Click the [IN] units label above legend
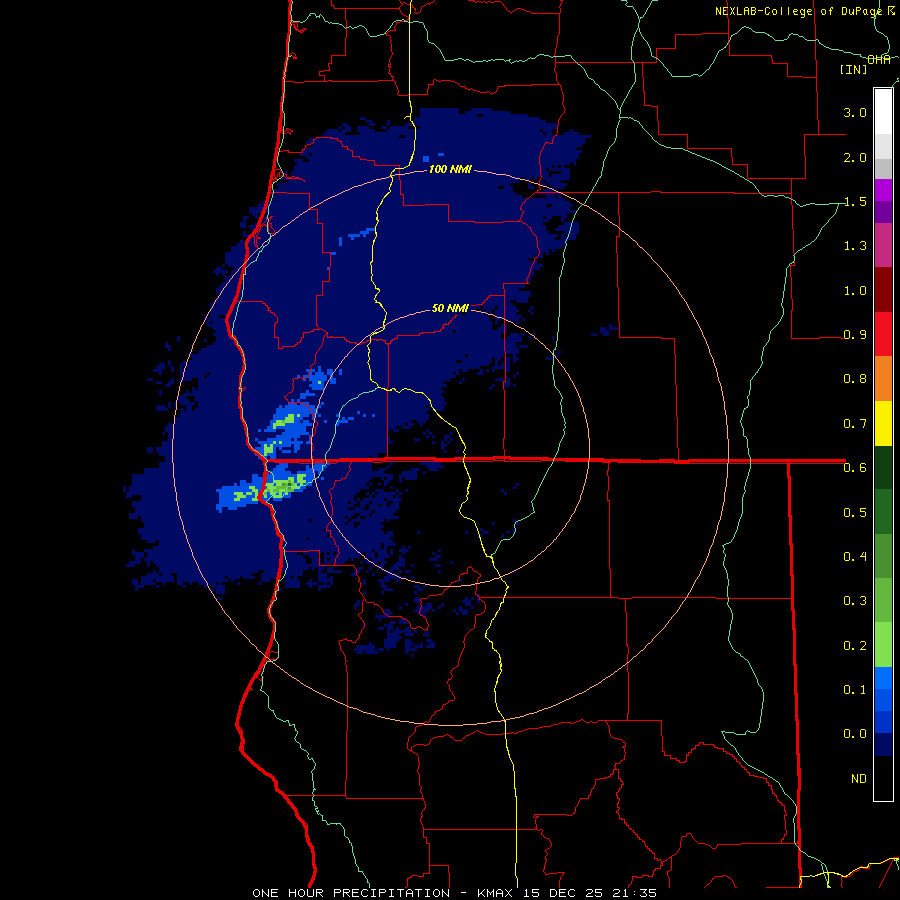Image resolution: width=900 pixels, height=900 pixels. [853, 69]
